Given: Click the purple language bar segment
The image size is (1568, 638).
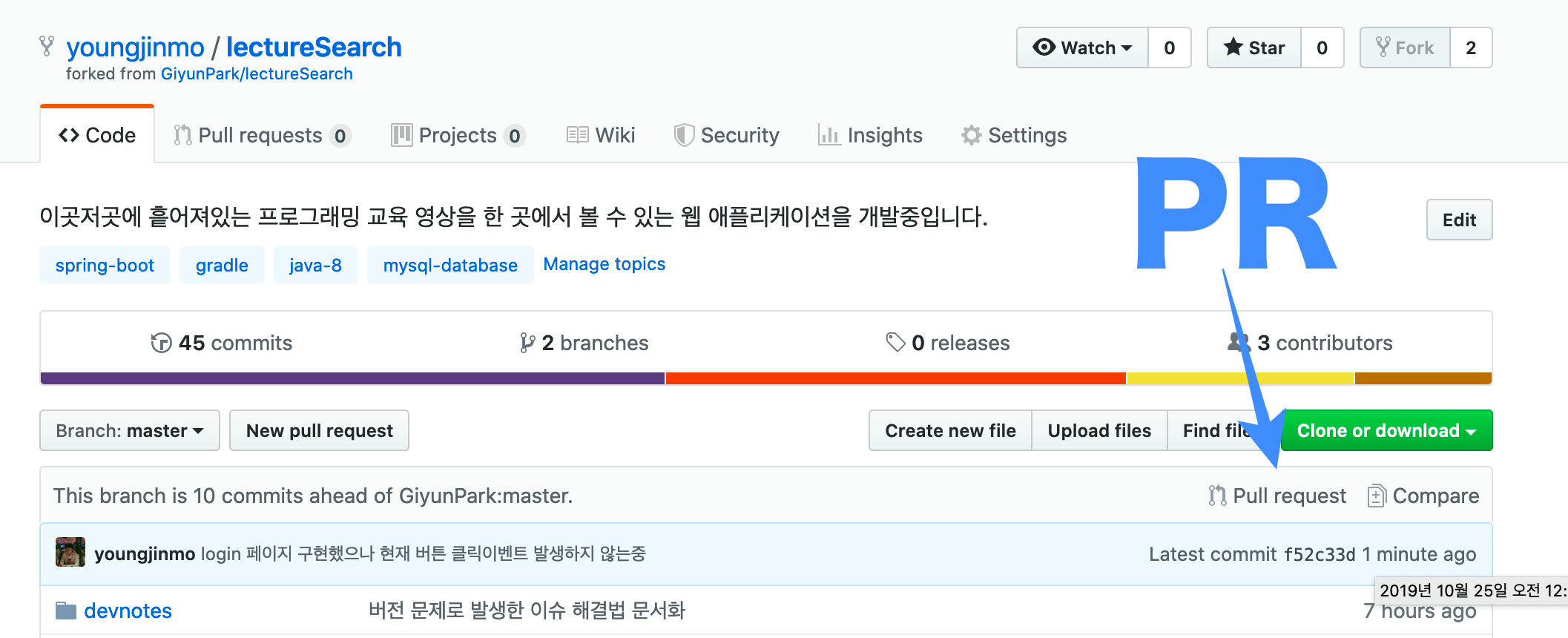Looking at the screenshot, I should [352, 378].
